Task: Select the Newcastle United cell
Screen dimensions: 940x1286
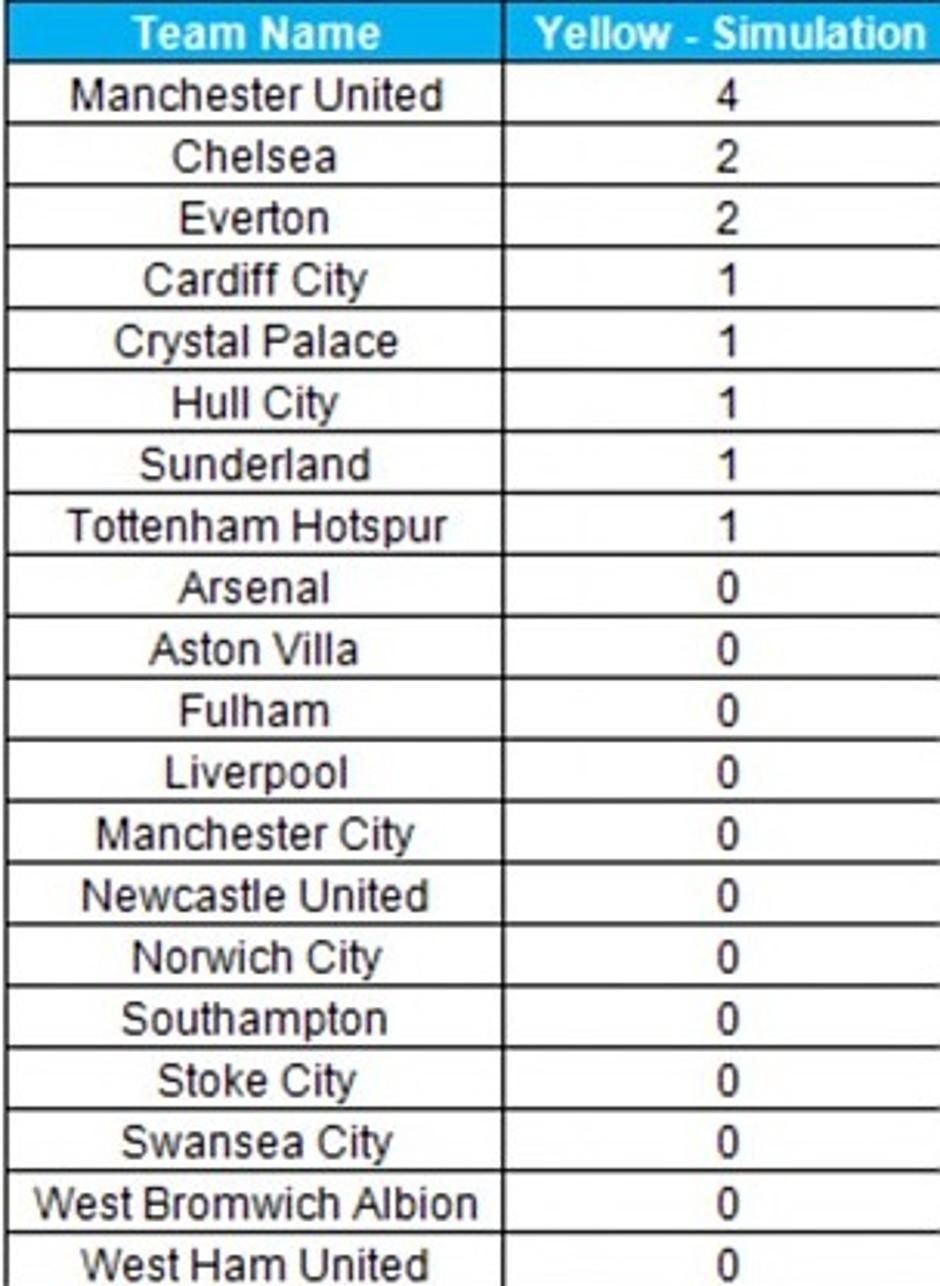Action: pos(256,896)
